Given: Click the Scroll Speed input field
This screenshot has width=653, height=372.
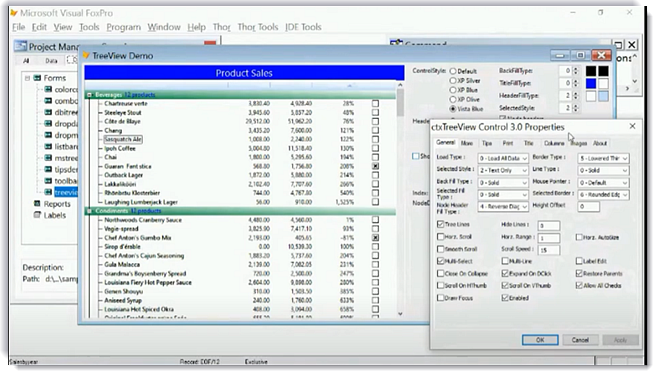Looking at the screenshot, I should click(x=548, y=250).
